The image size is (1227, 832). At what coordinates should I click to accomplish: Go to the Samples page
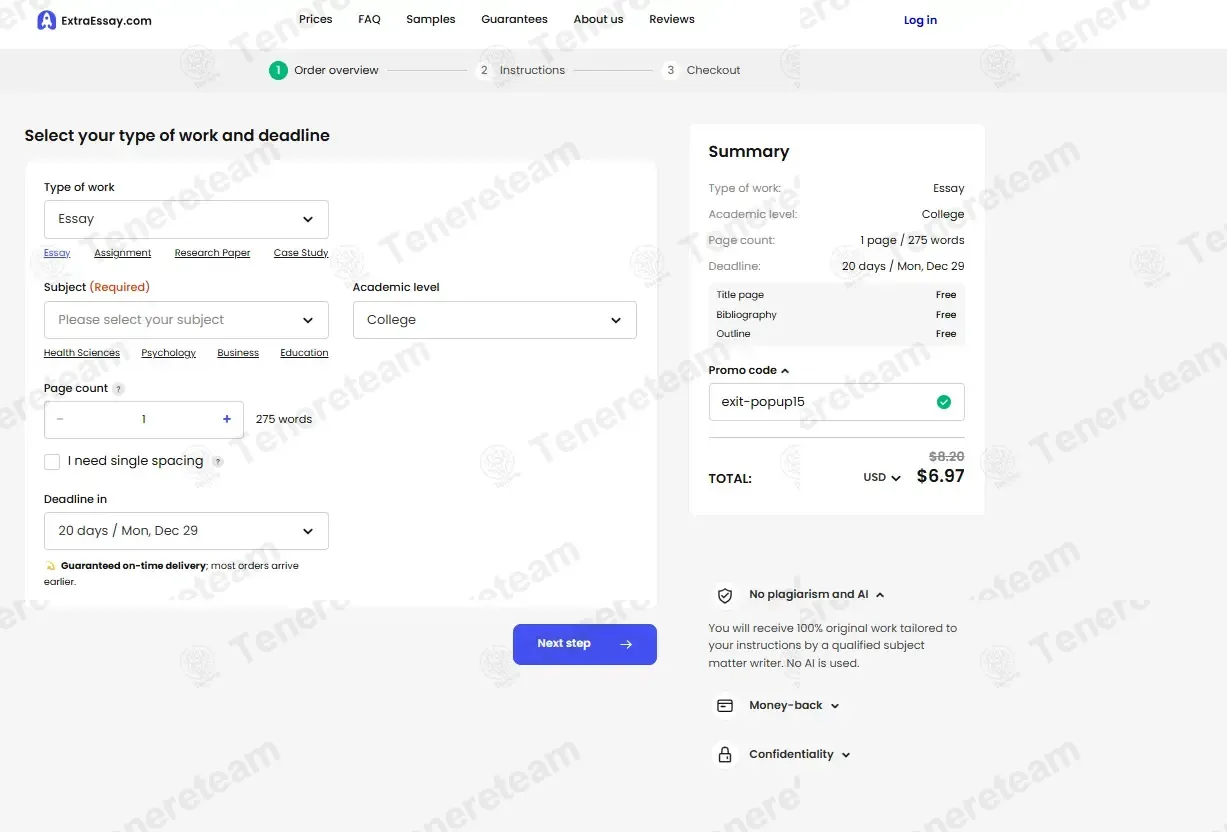tap(431, 19)
